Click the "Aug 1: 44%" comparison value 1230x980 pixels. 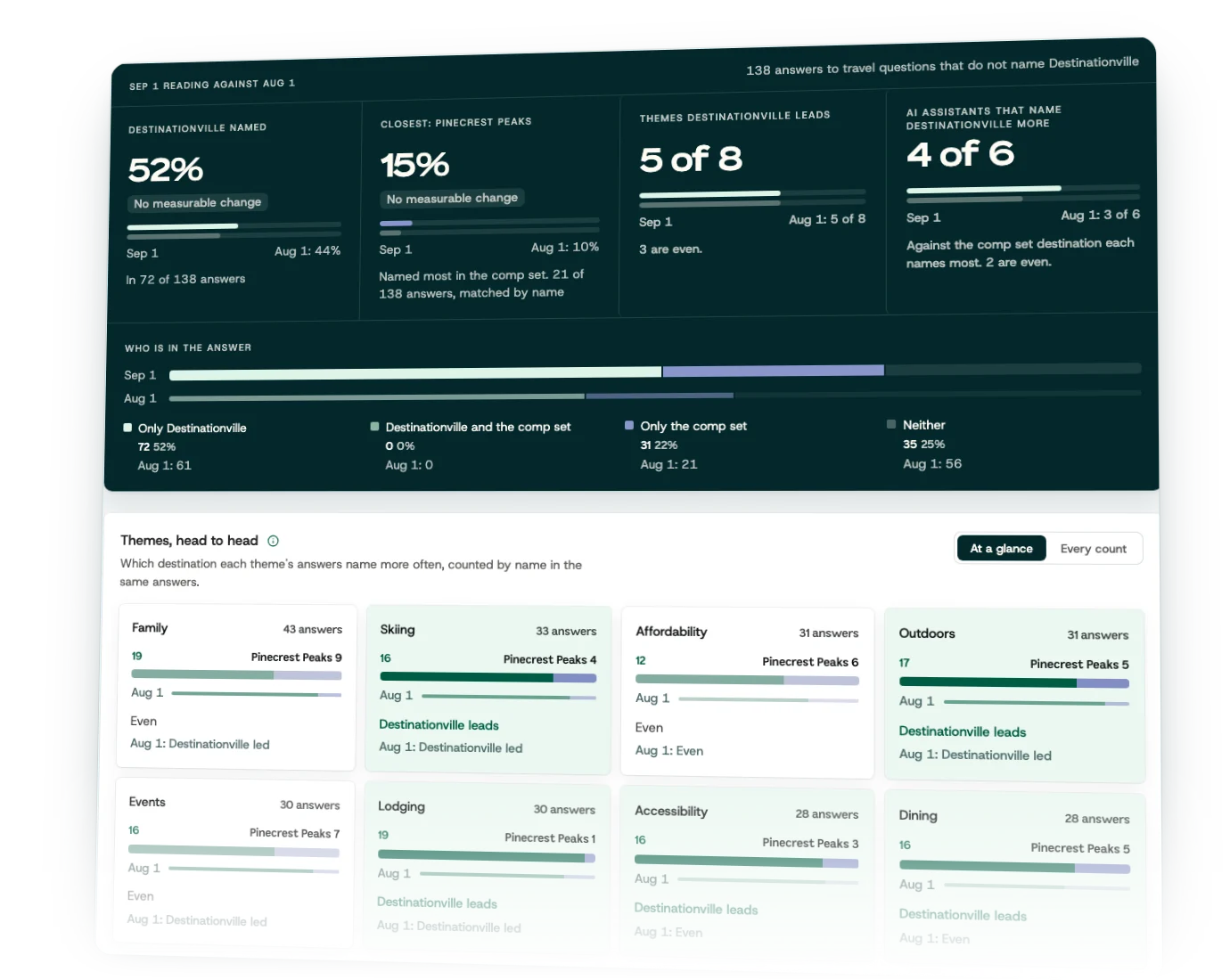tap(307, 251)
